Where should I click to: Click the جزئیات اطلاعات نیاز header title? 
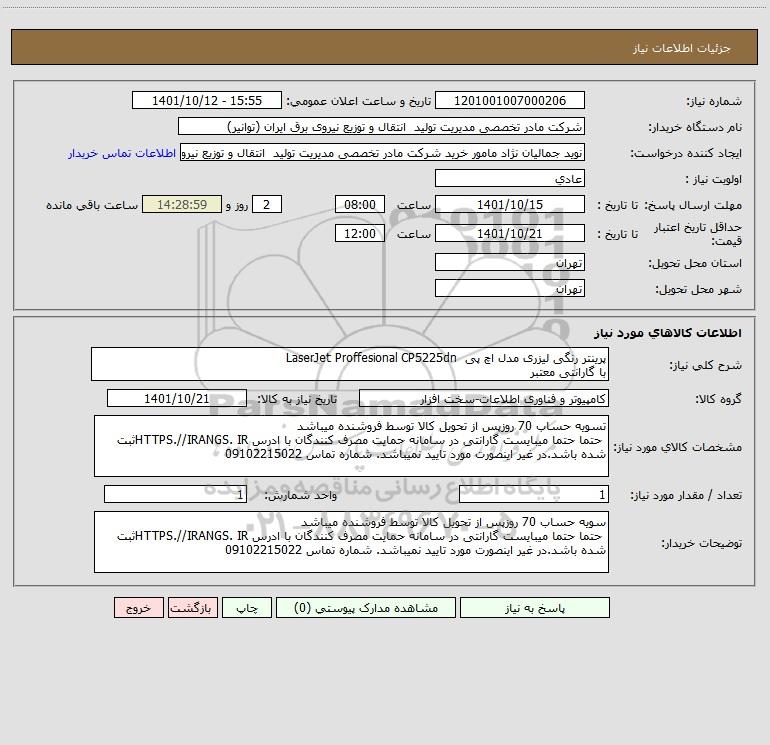tap(681, 48)
